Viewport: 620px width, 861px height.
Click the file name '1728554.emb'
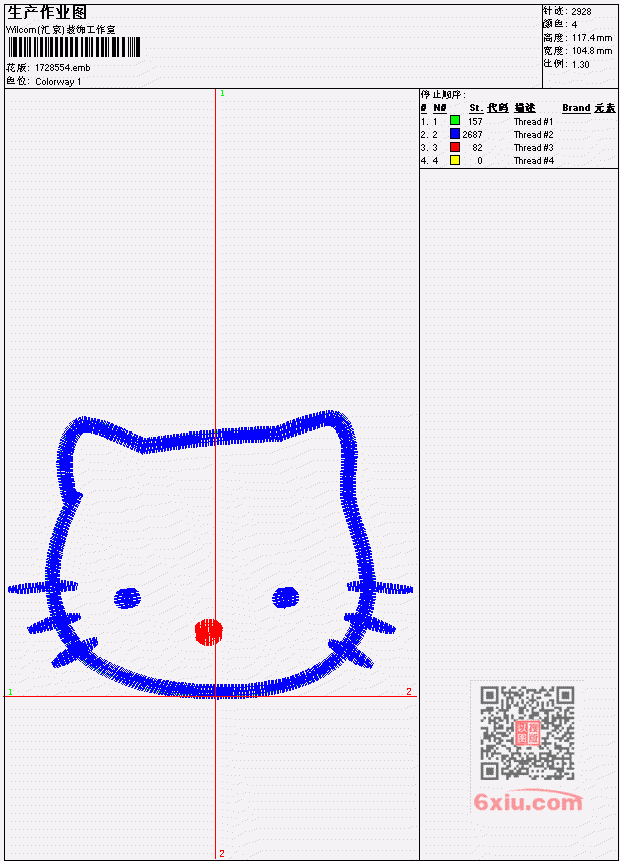[x=63, y=68]
